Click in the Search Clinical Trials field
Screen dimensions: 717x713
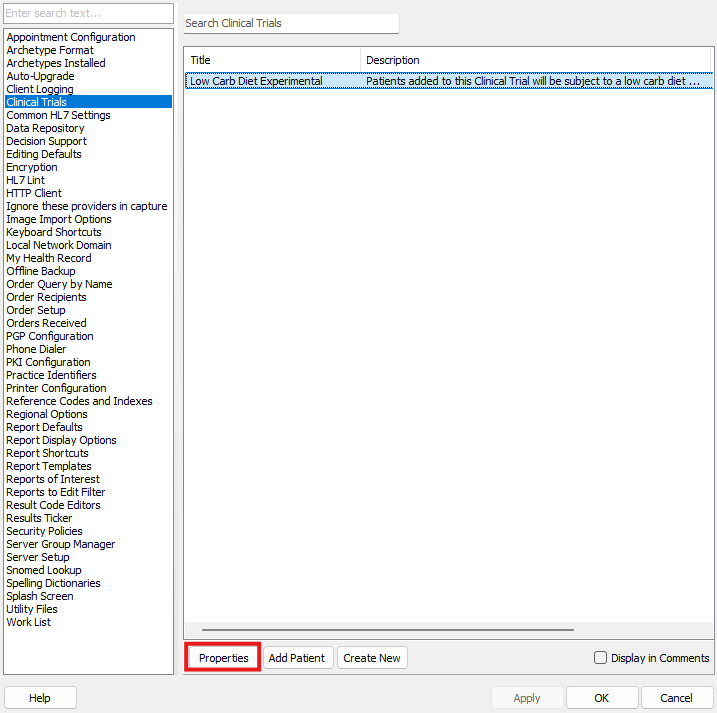(290, 23)
